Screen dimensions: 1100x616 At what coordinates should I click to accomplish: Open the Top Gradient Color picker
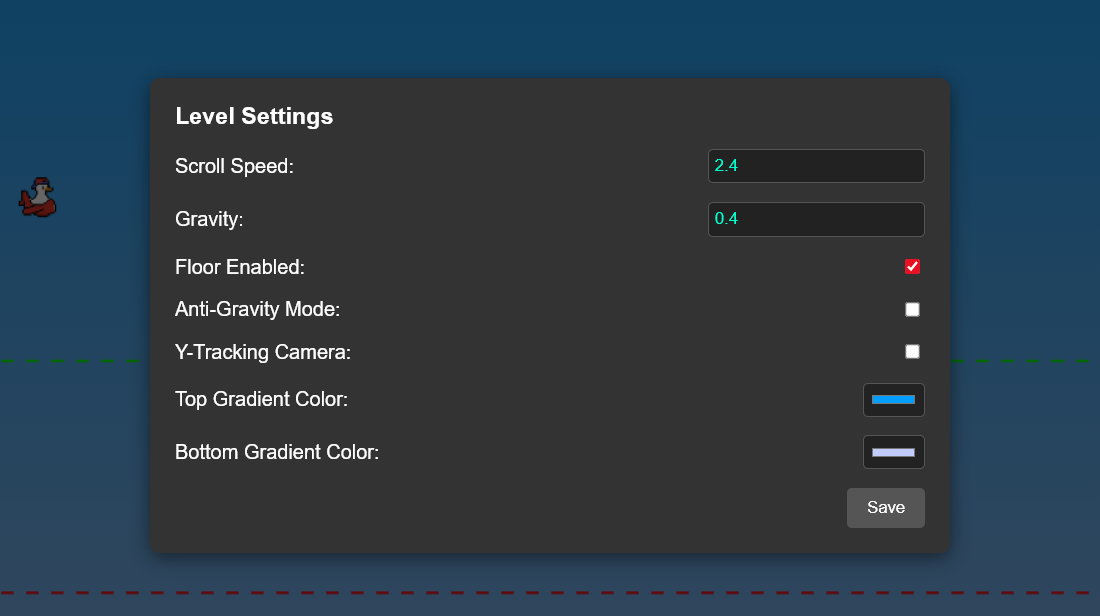(893, 400)
